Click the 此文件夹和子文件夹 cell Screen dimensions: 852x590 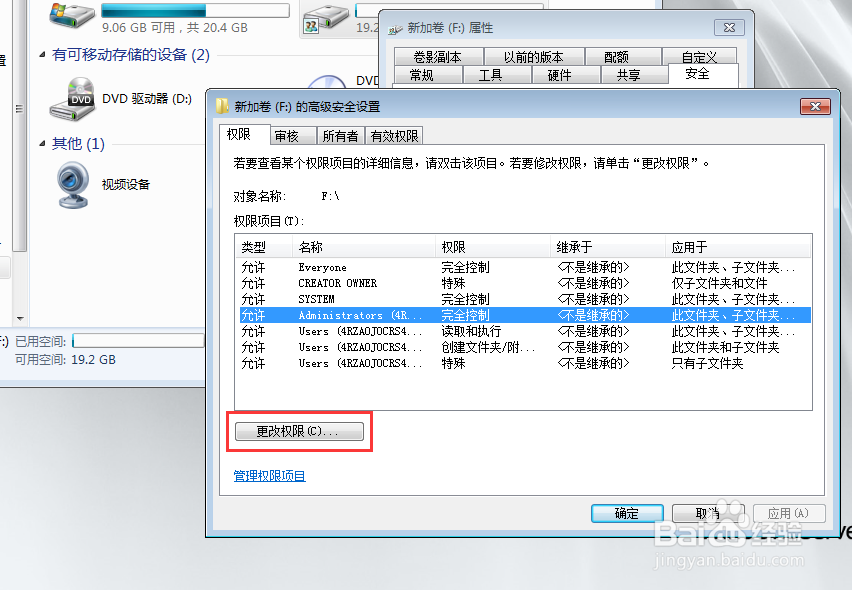click(x=725, y=347)
